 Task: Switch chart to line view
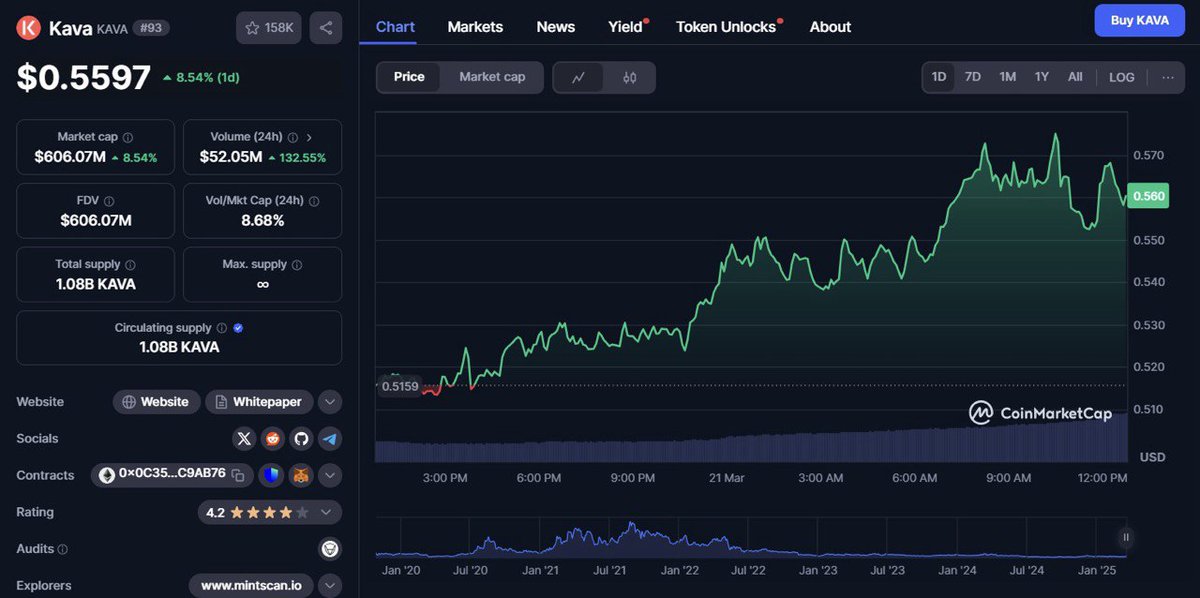(579, 78)
